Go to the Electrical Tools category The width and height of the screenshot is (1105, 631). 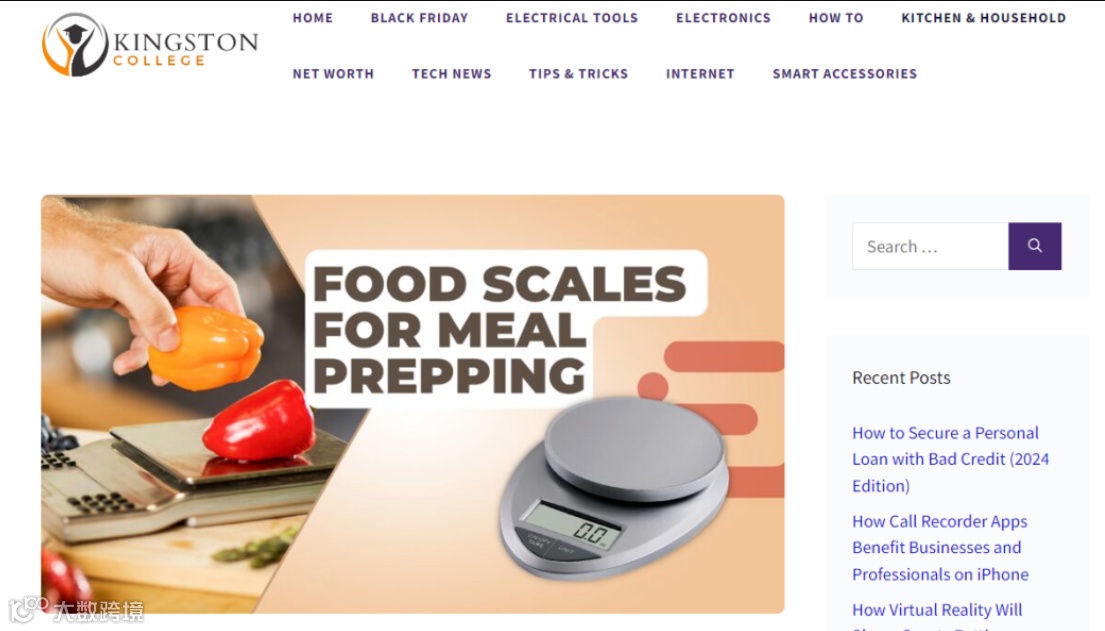572,18
